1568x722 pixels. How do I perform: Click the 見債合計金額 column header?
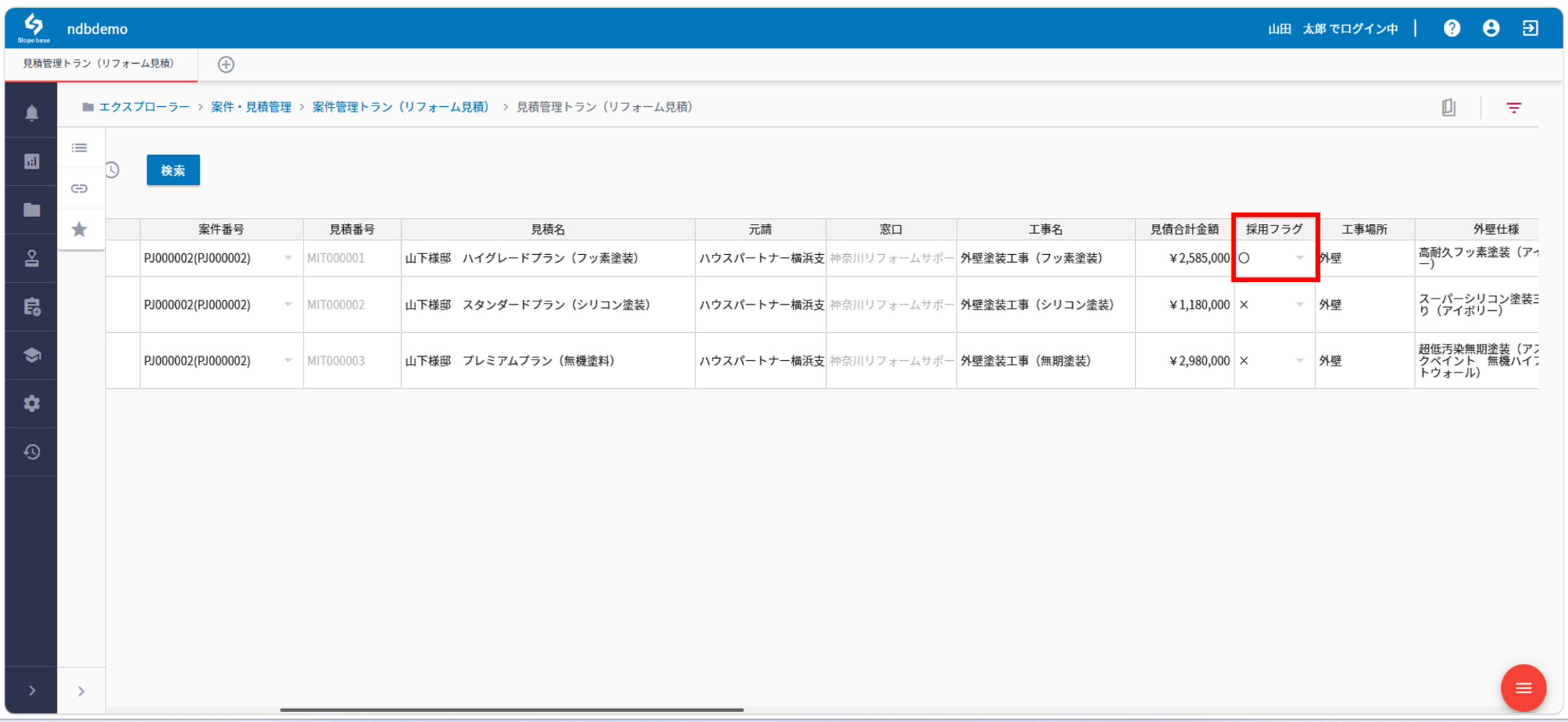1184,229
